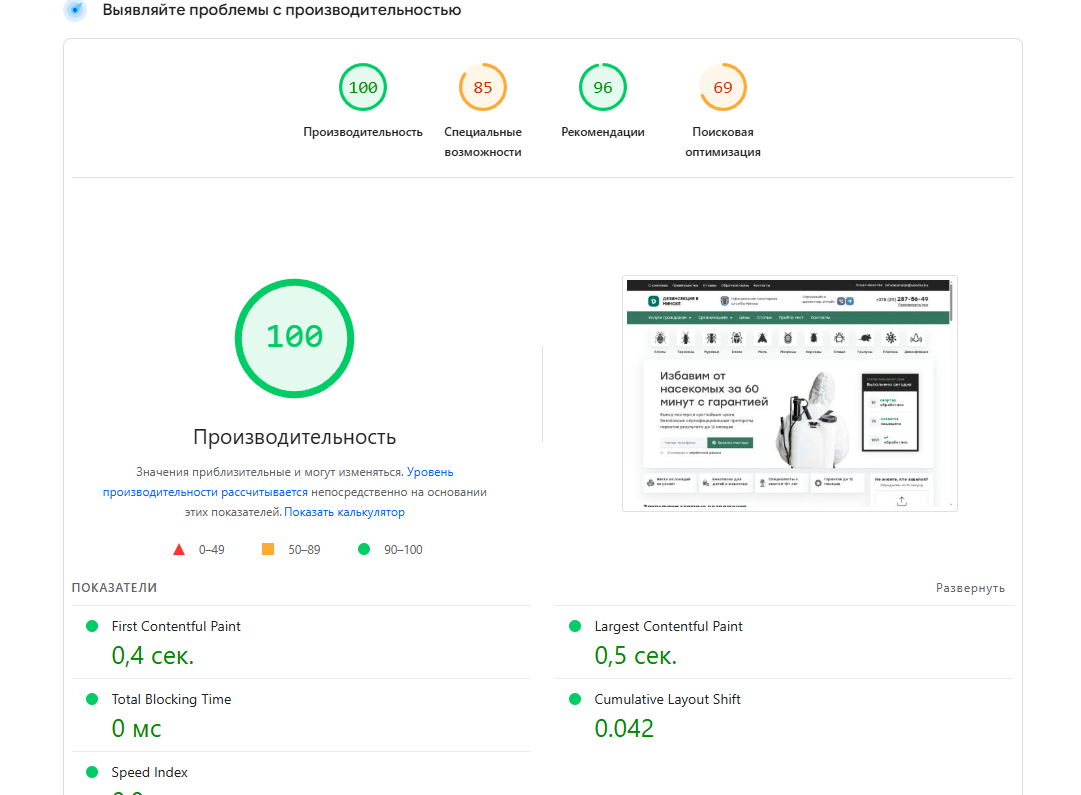
Task: Click green status dot beside Largest Contentful Paint
Action: (x=575, y=626)
